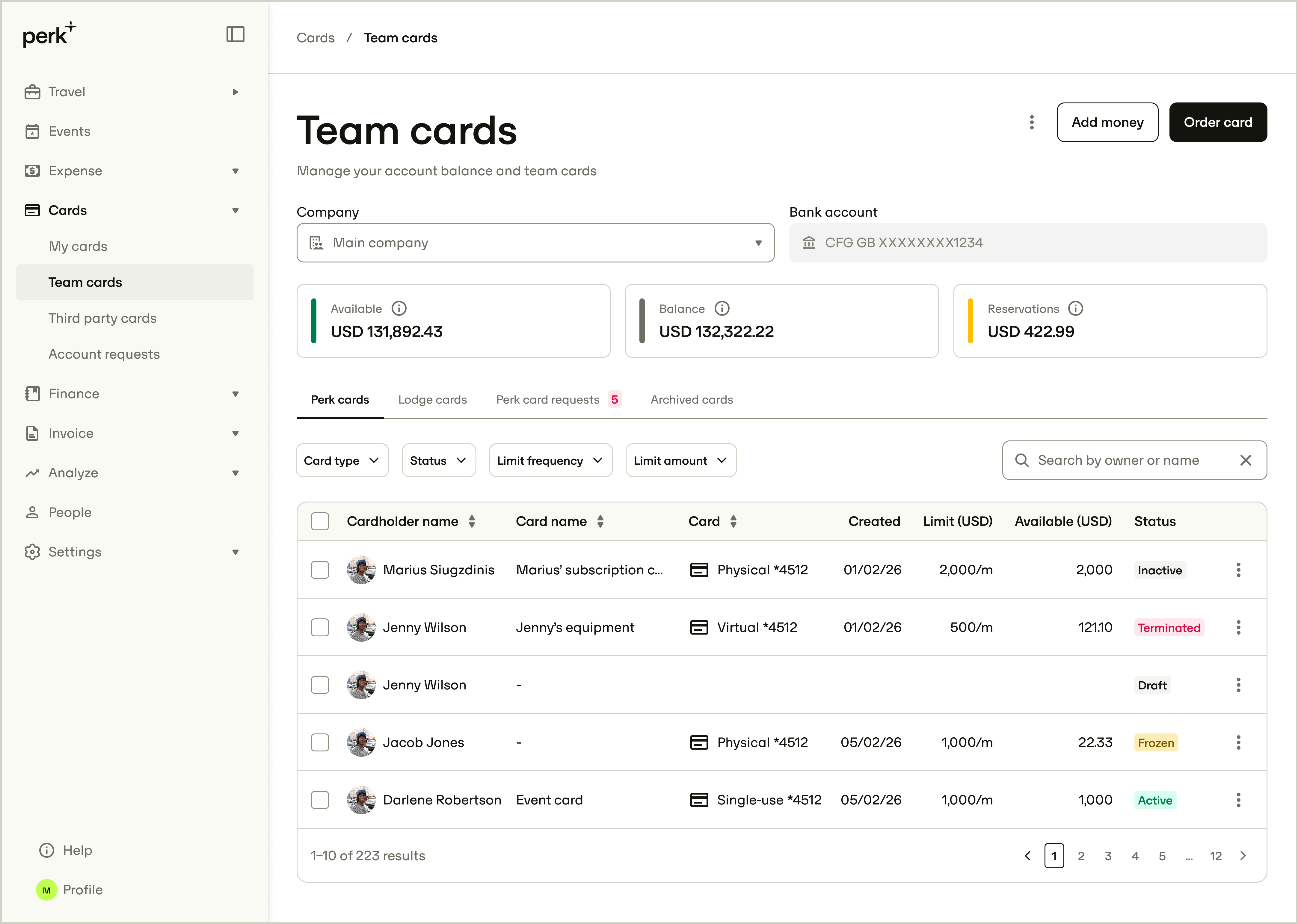Select all rows with header checkbox
1298x924 pixels.
pyautogui.click(x=320, y=521)
